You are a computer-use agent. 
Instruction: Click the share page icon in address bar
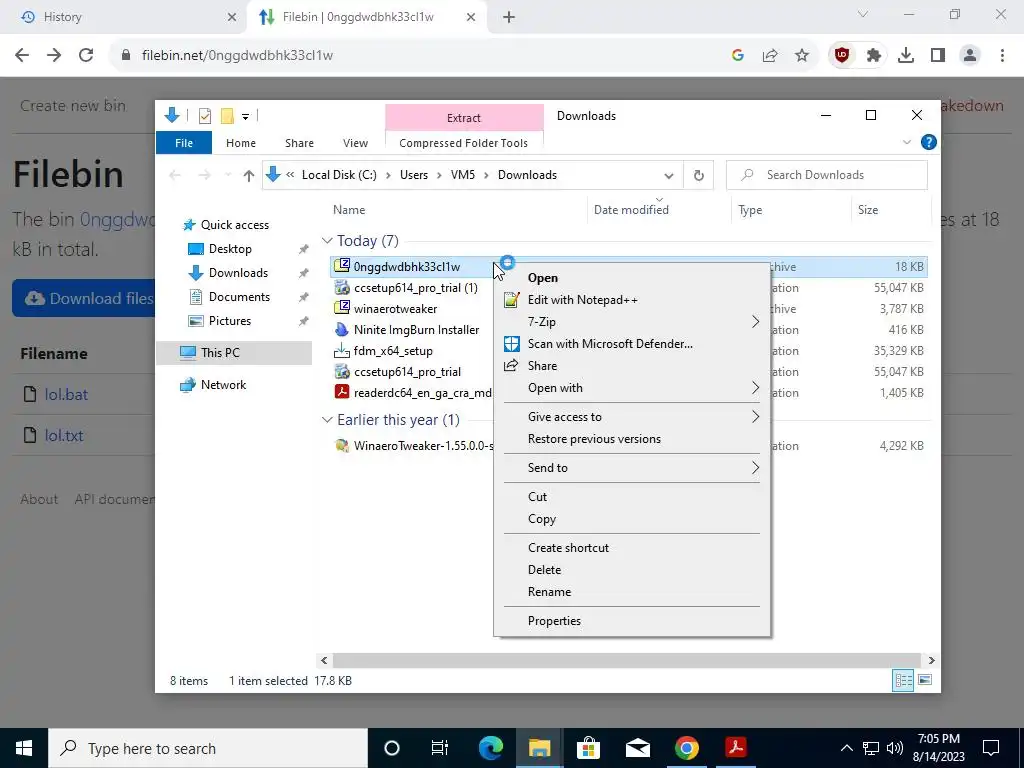point(770,56)
